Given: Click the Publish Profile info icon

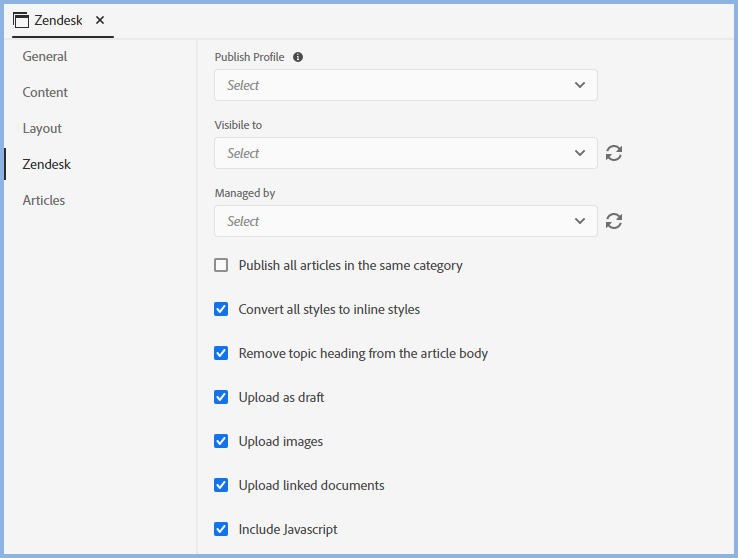Looking at the screenshot, I should pyautogui.click(x=298, y=57).
